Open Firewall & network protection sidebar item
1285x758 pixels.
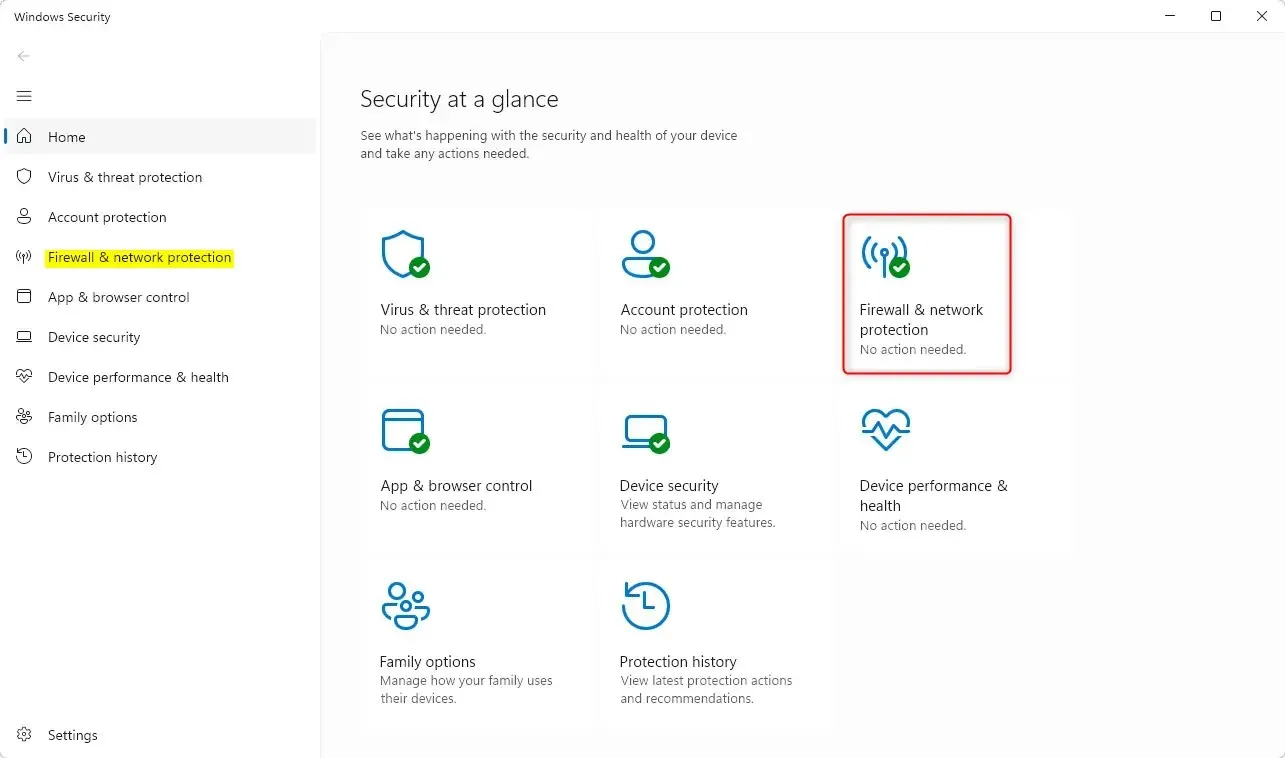tap(161, 257)
